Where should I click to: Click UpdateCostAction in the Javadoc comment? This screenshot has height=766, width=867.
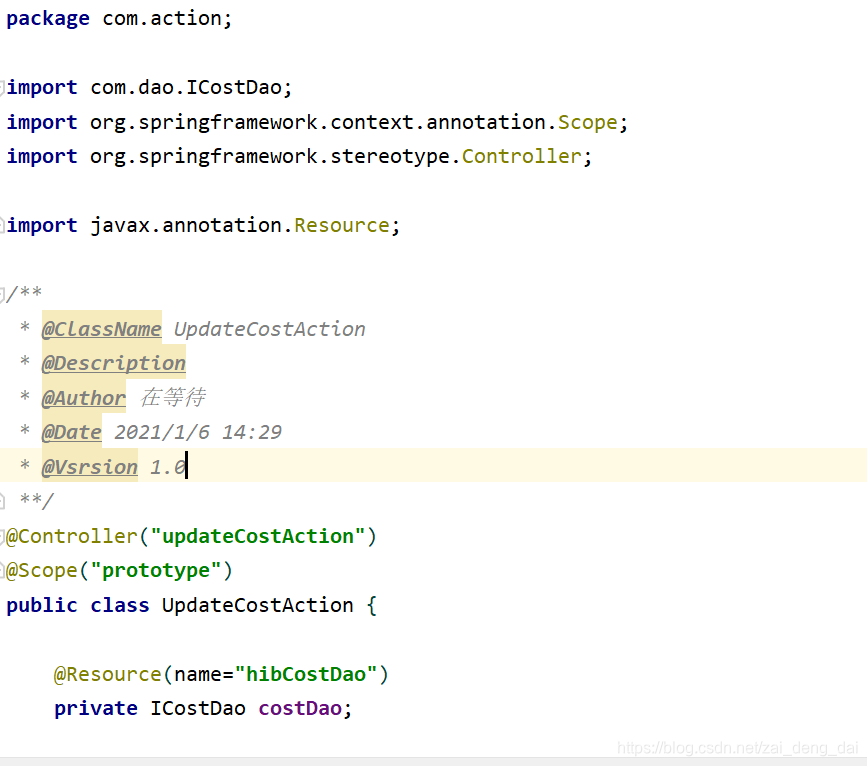[270, 329]
